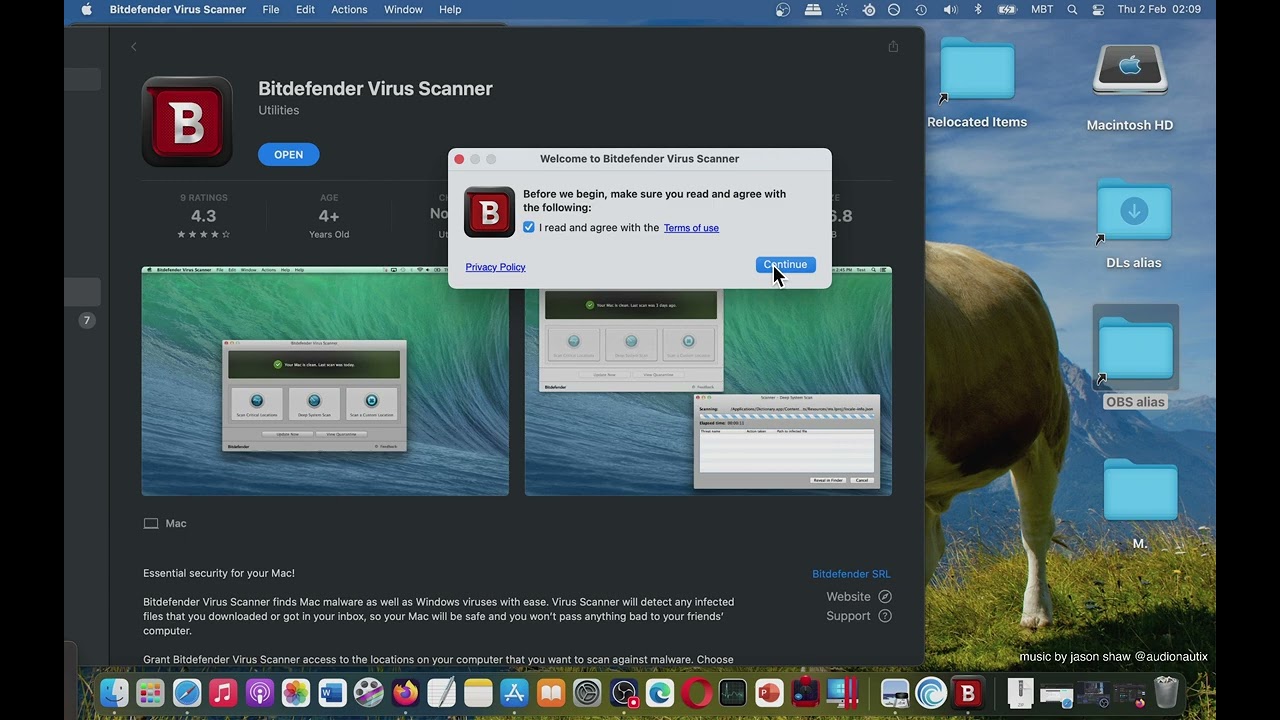
Task: Select the OBS alias folder
Action: [x=1135, y=350]
